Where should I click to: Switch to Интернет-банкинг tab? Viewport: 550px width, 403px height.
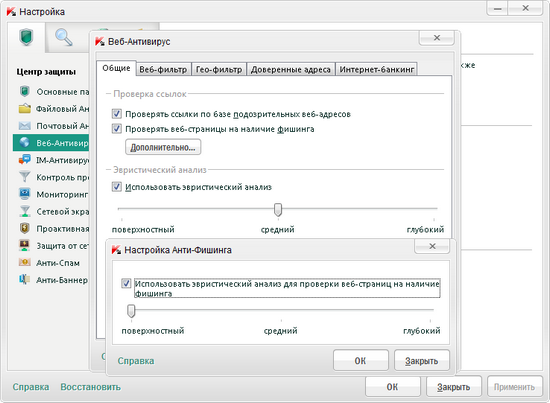376,69
